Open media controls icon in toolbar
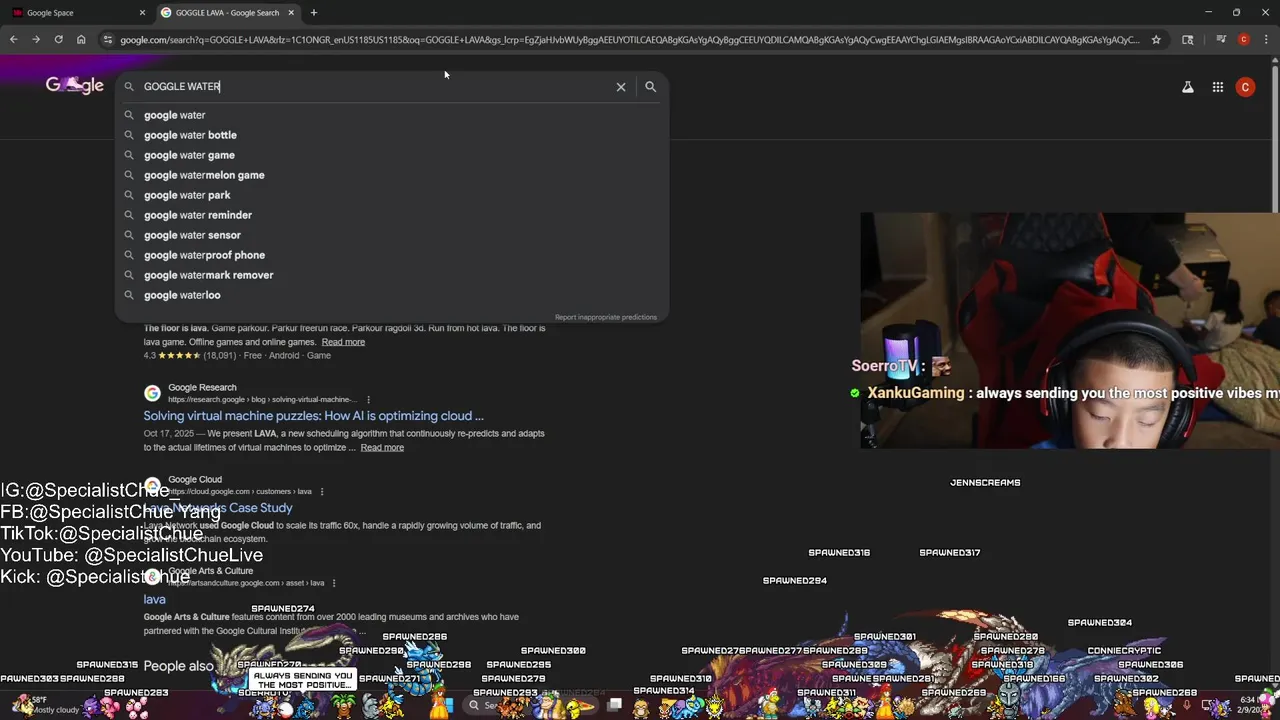This screenshot has width=1280, height=720. tap(1221, 40)
